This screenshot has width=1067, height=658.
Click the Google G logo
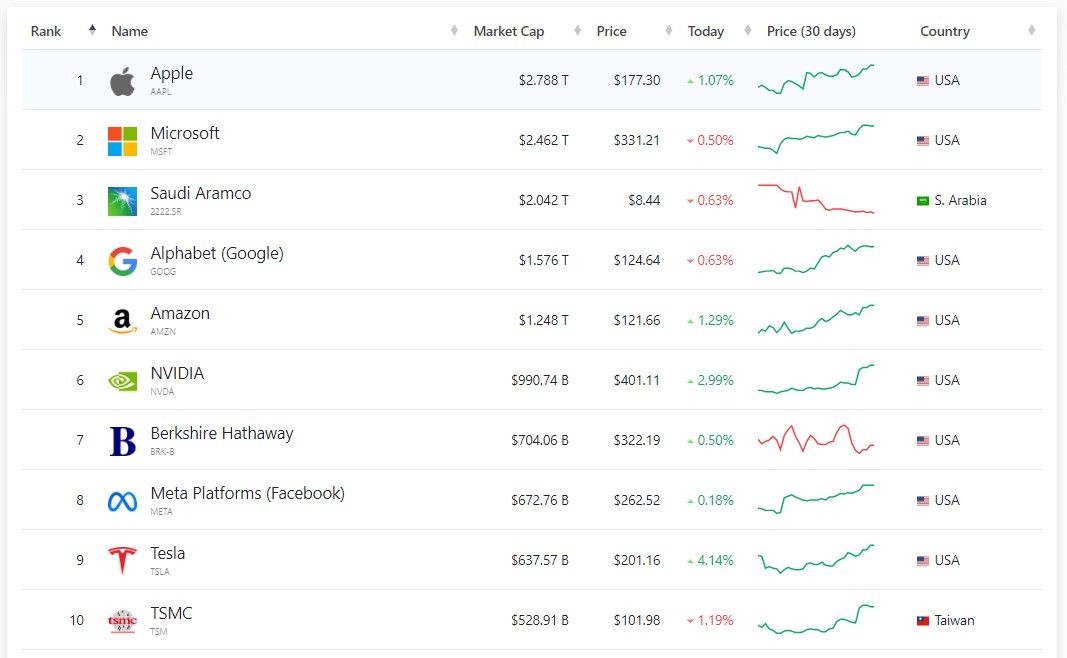(x=122, y=261)
